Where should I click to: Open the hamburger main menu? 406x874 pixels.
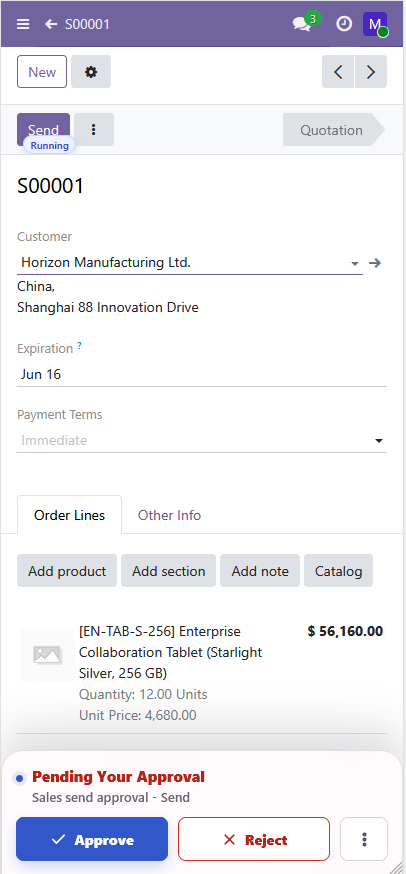[23, 24]
